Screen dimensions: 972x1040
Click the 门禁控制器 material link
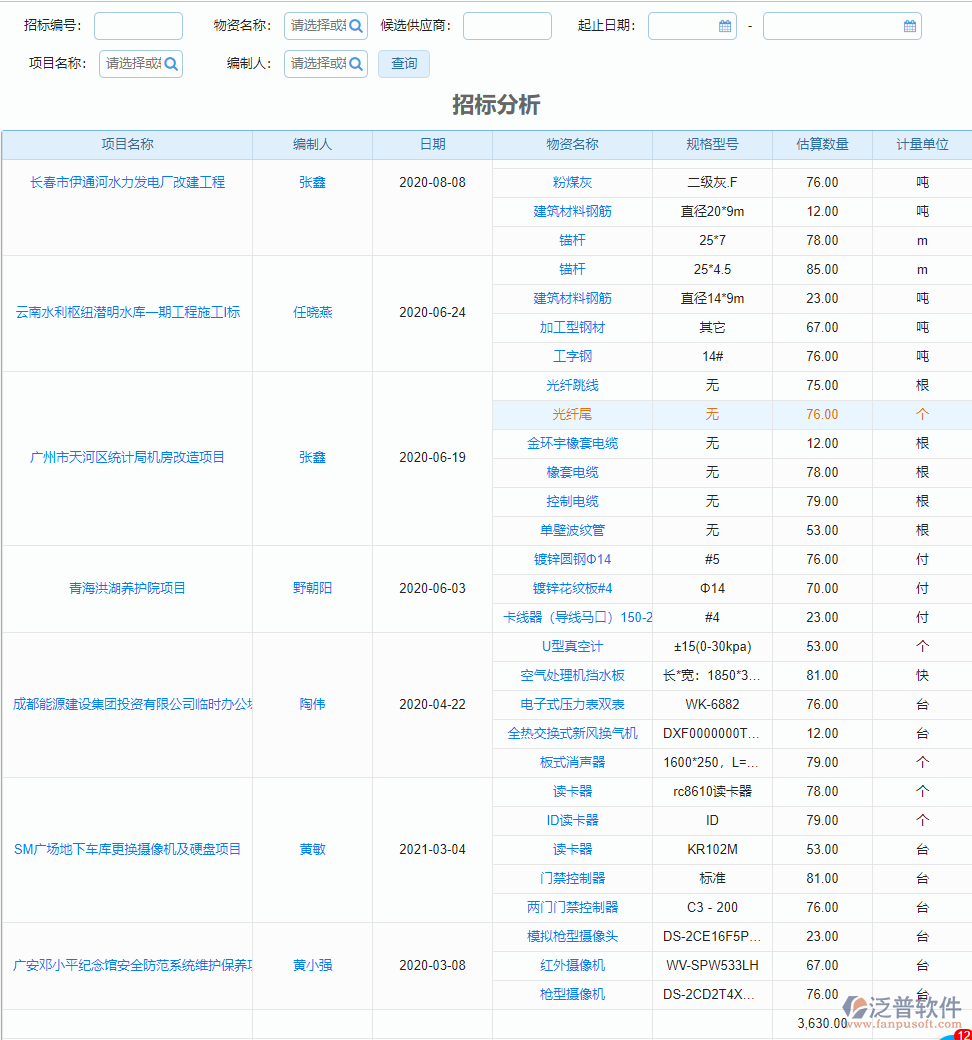click(x=572, y=878)
